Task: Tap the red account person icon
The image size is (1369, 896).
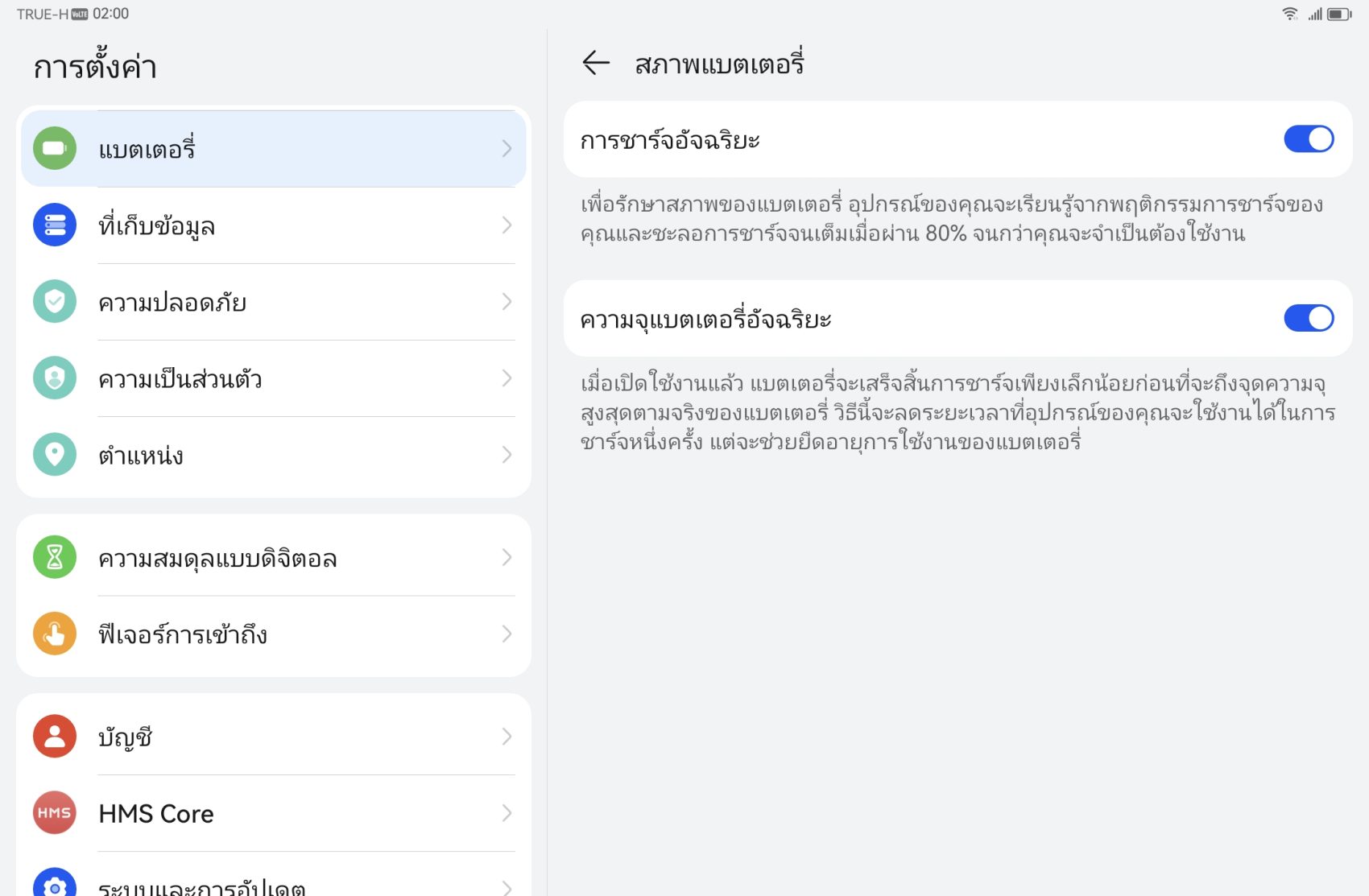Action: click(55, 736)
